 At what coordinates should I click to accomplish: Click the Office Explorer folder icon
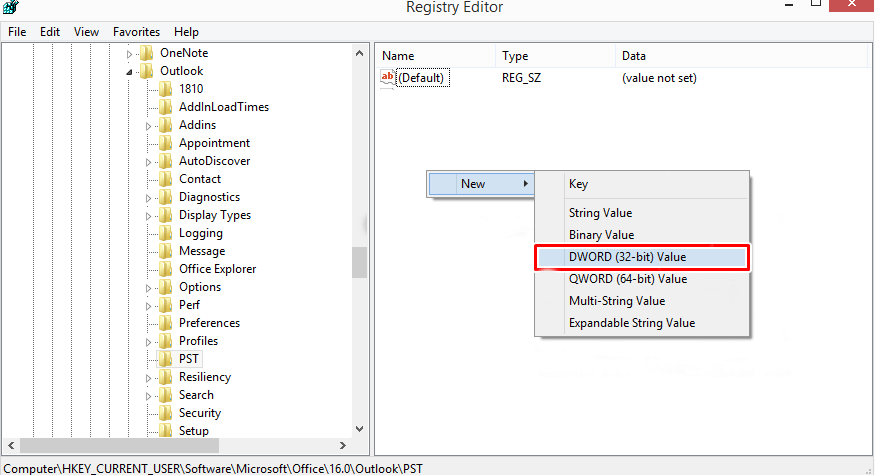pyautogui.click(x=166, y=269)
